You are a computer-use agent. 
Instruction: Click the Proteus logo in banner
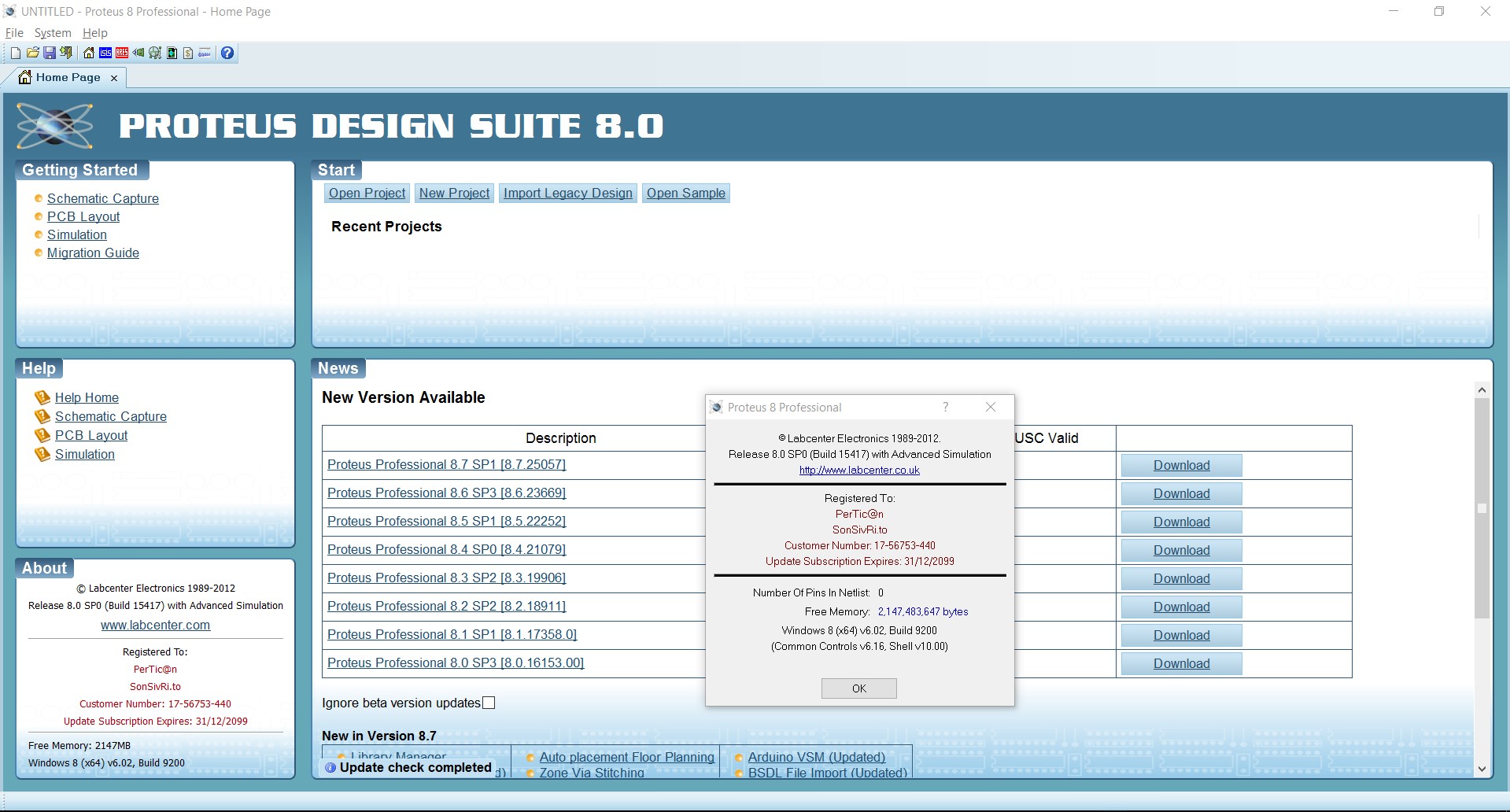[x=55, y=126]
